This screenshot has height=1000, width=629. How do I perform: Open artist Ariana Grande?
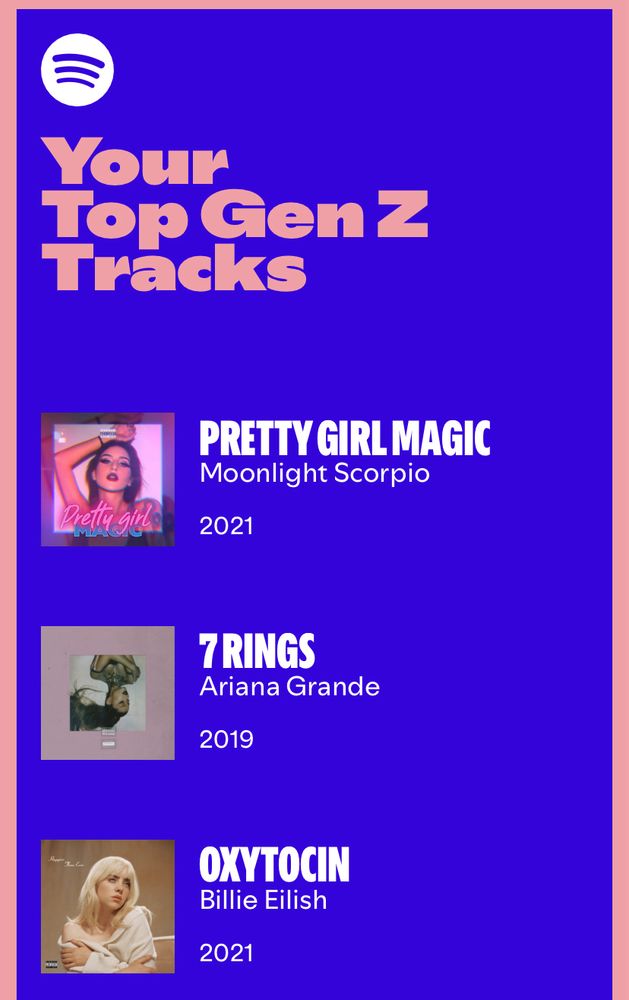coord(290,687)
